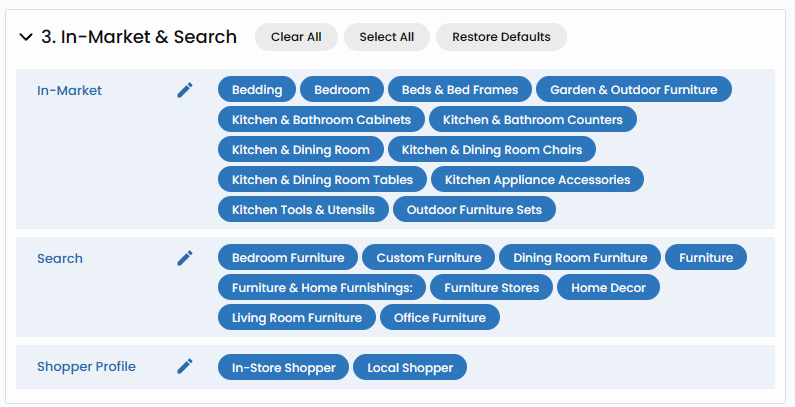Toggle Kitchen & Bathroom Cabinets chip

click(x=321, y=120)
